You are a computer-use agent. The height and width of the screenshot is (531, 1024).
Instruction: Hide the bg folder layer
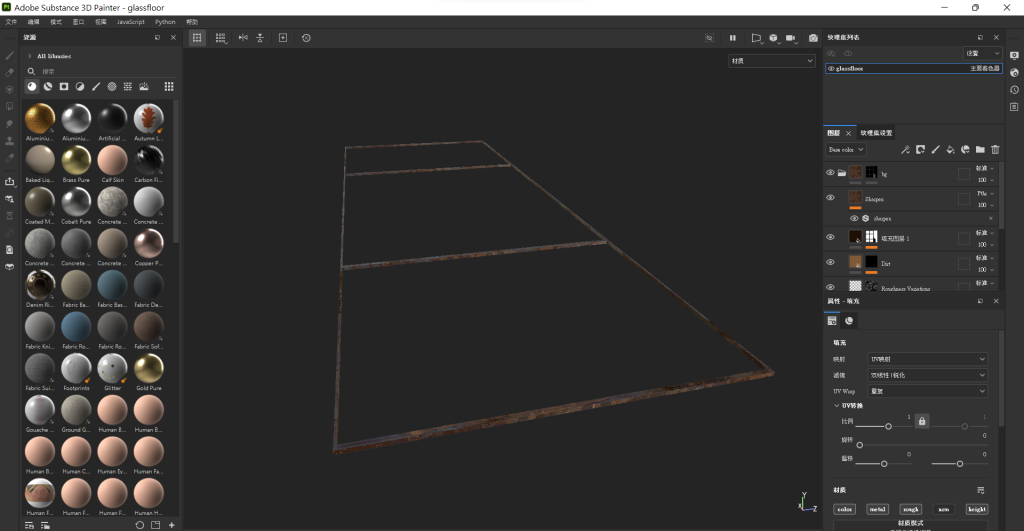830,172
